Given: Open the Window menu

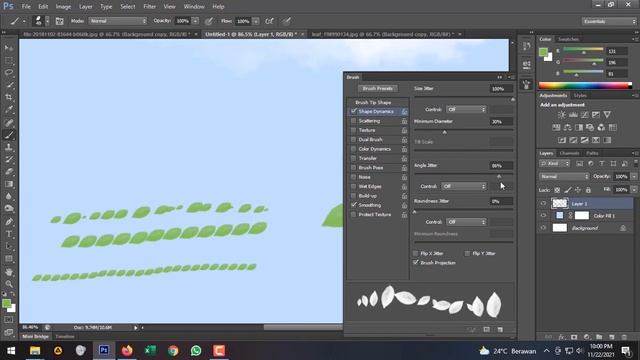Looking at the screenshot, I should pos(194,7).
